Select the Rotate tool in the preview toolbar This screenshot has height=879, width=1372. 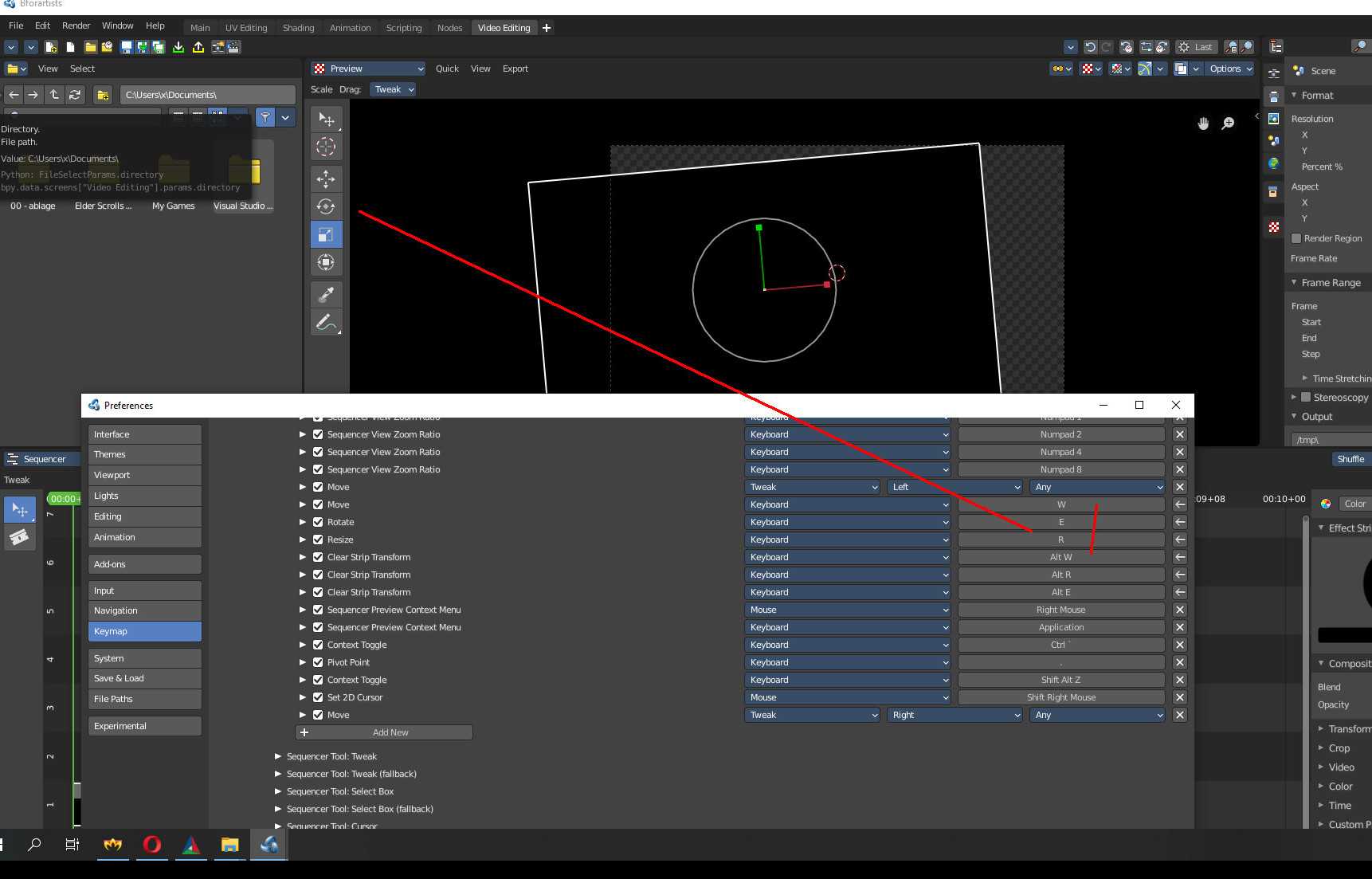(x=327, y=206)
